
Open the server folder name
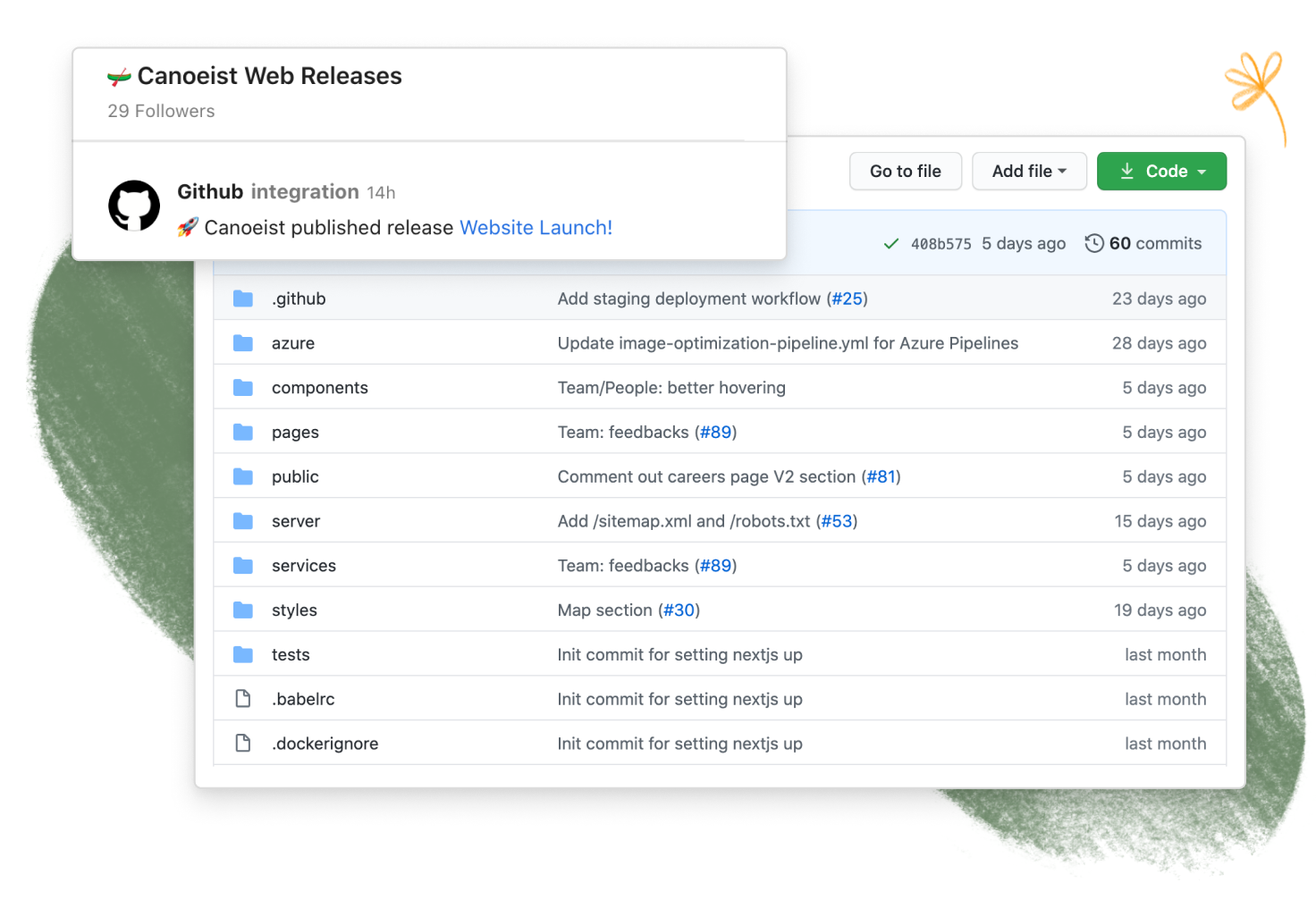(296, 521)
